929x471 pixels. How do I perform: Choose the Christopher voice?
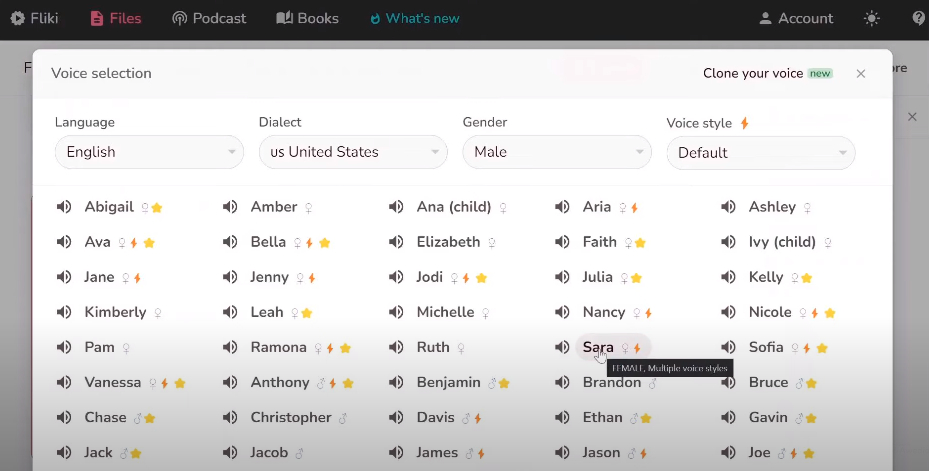tap(290, 417)
